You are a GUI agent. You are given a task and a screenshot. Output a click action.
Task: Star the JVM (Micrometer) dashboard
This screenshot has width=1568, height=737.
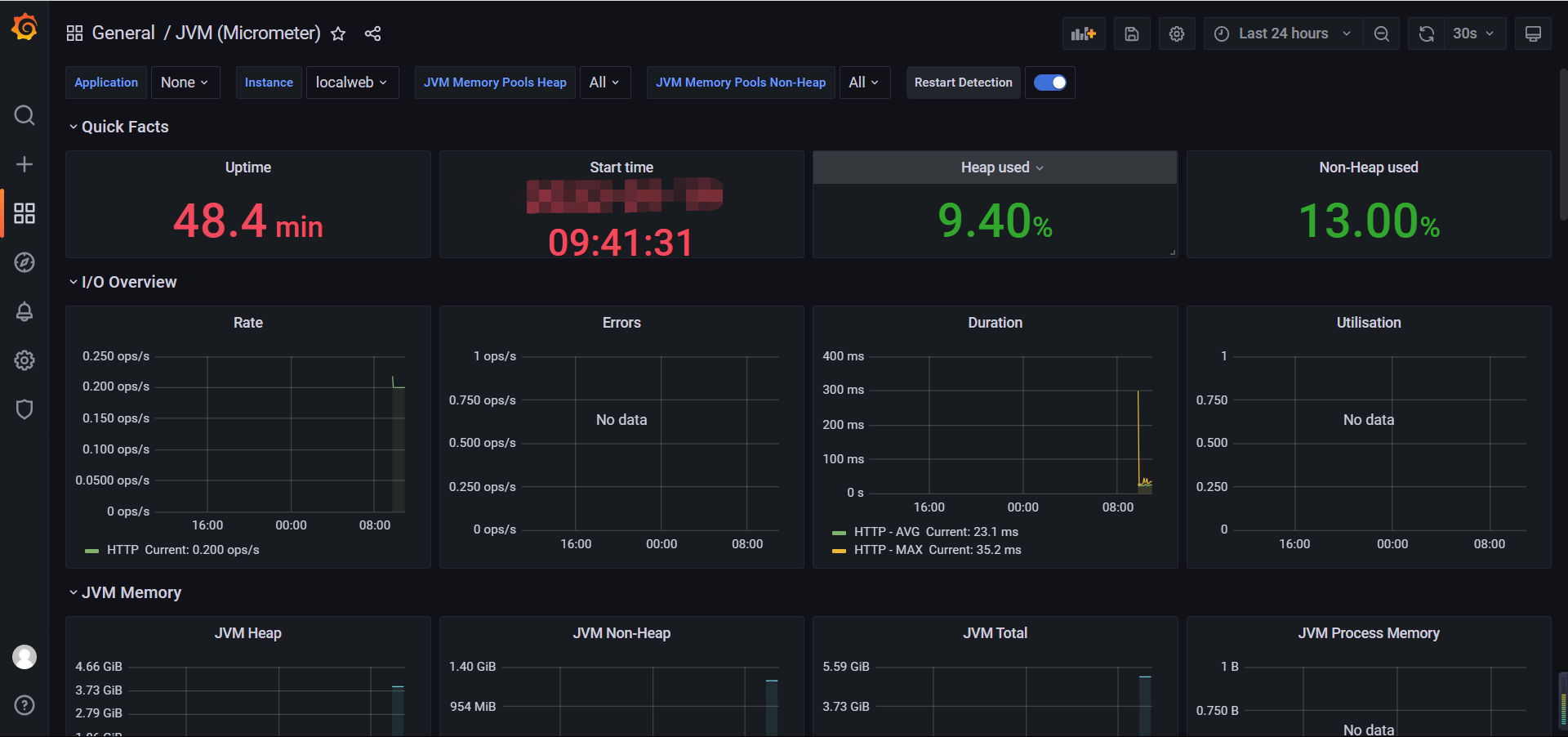[x=339, y=33]
